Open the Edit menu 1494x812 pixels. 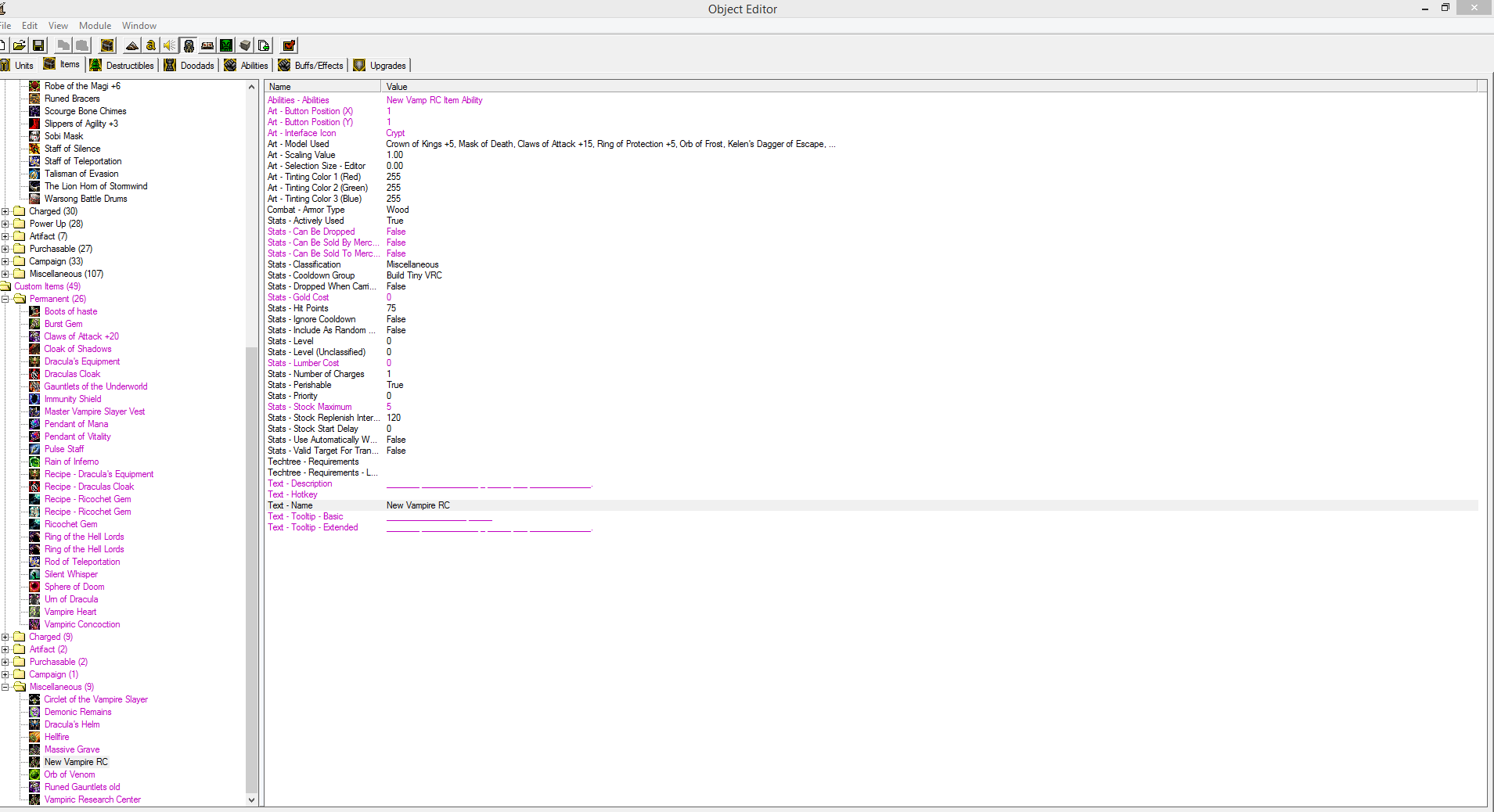click(30, 26)
